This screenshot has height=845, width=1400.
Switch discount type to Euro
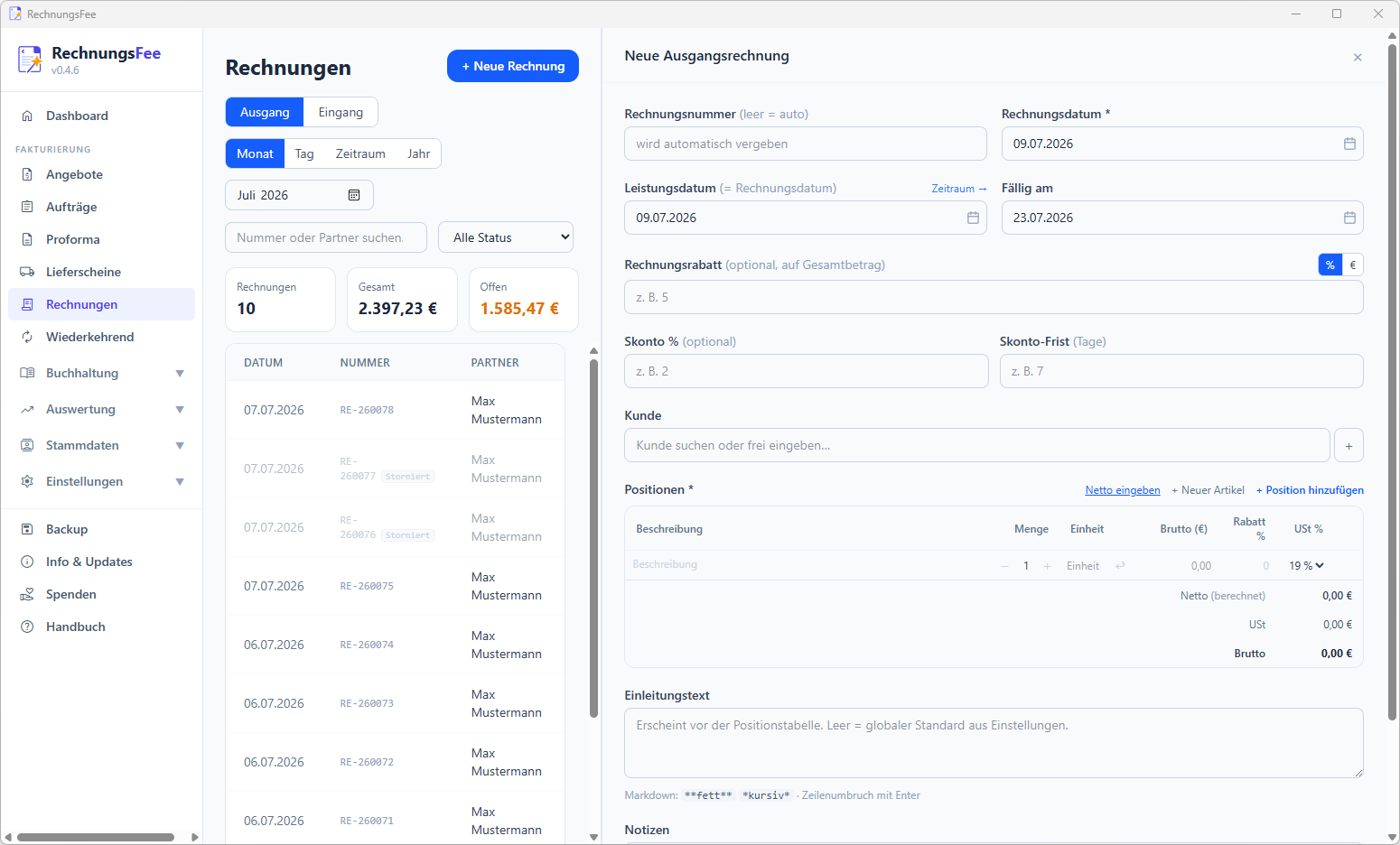point(1352,265)
